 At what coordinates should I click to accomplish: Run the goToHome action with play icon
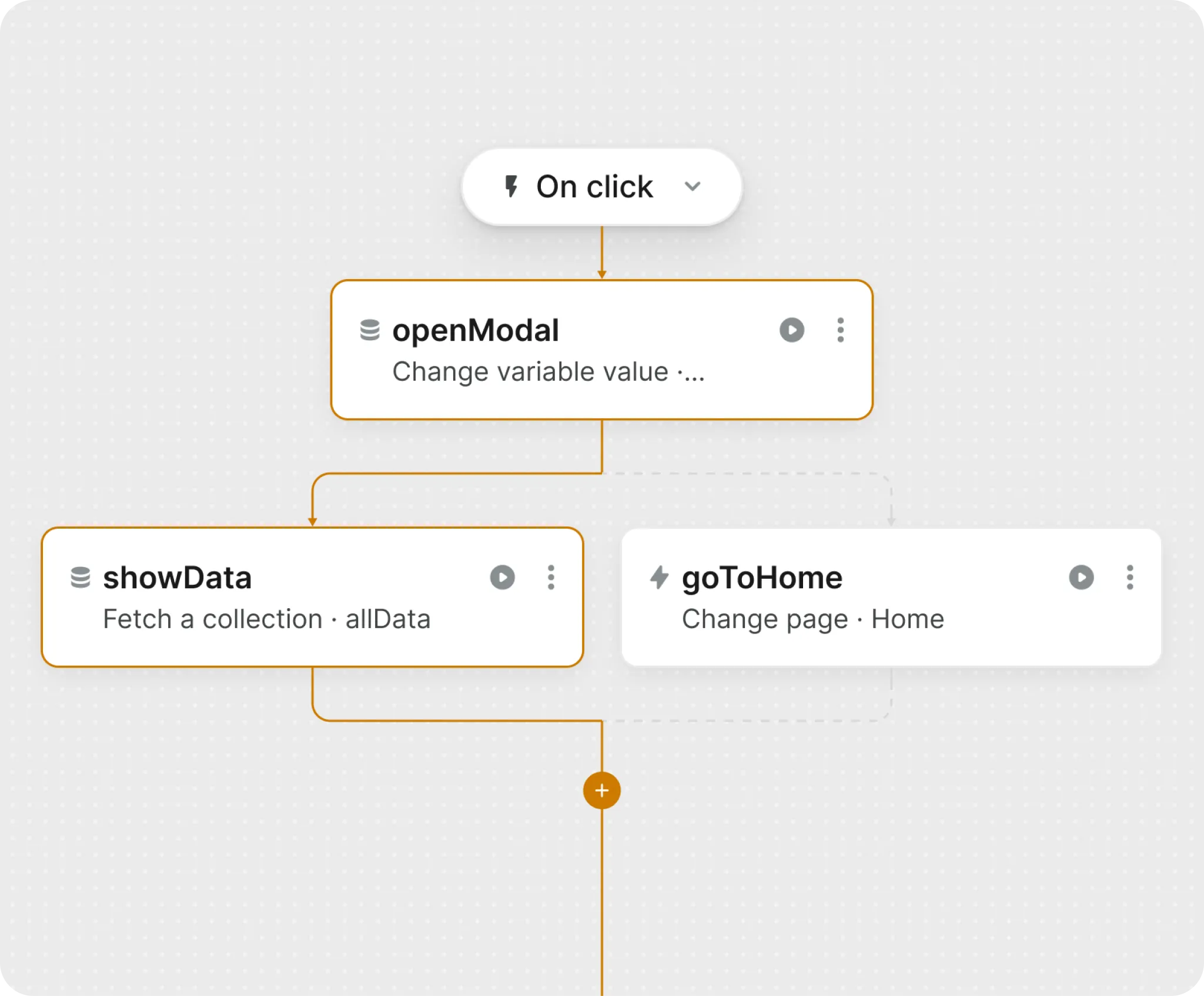(x=1081, y=578)
